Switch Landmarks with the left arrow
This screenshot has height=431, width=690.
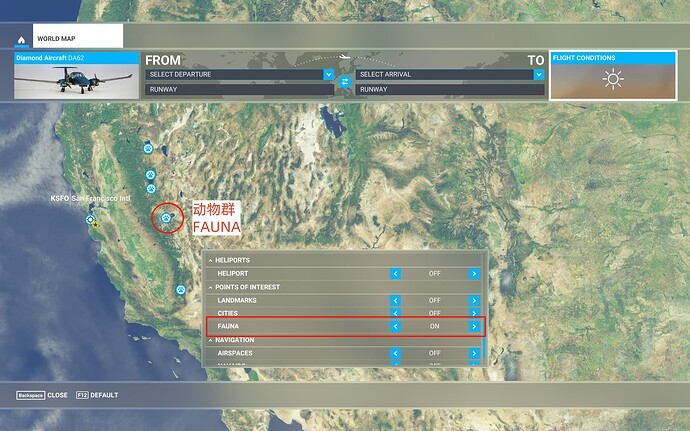pyautogui.click(x=395, y=300)
